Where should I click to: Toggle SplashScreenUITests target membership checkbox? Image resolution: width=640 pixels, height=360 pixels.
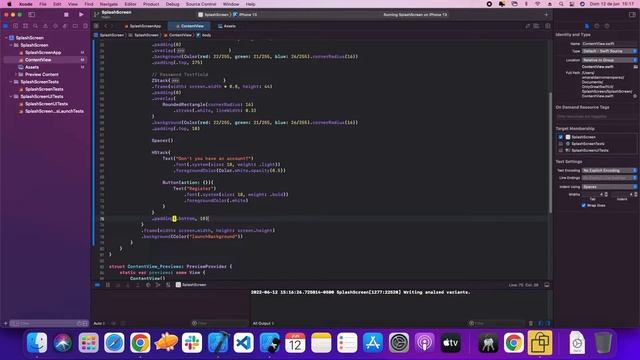tap(561, 150)
